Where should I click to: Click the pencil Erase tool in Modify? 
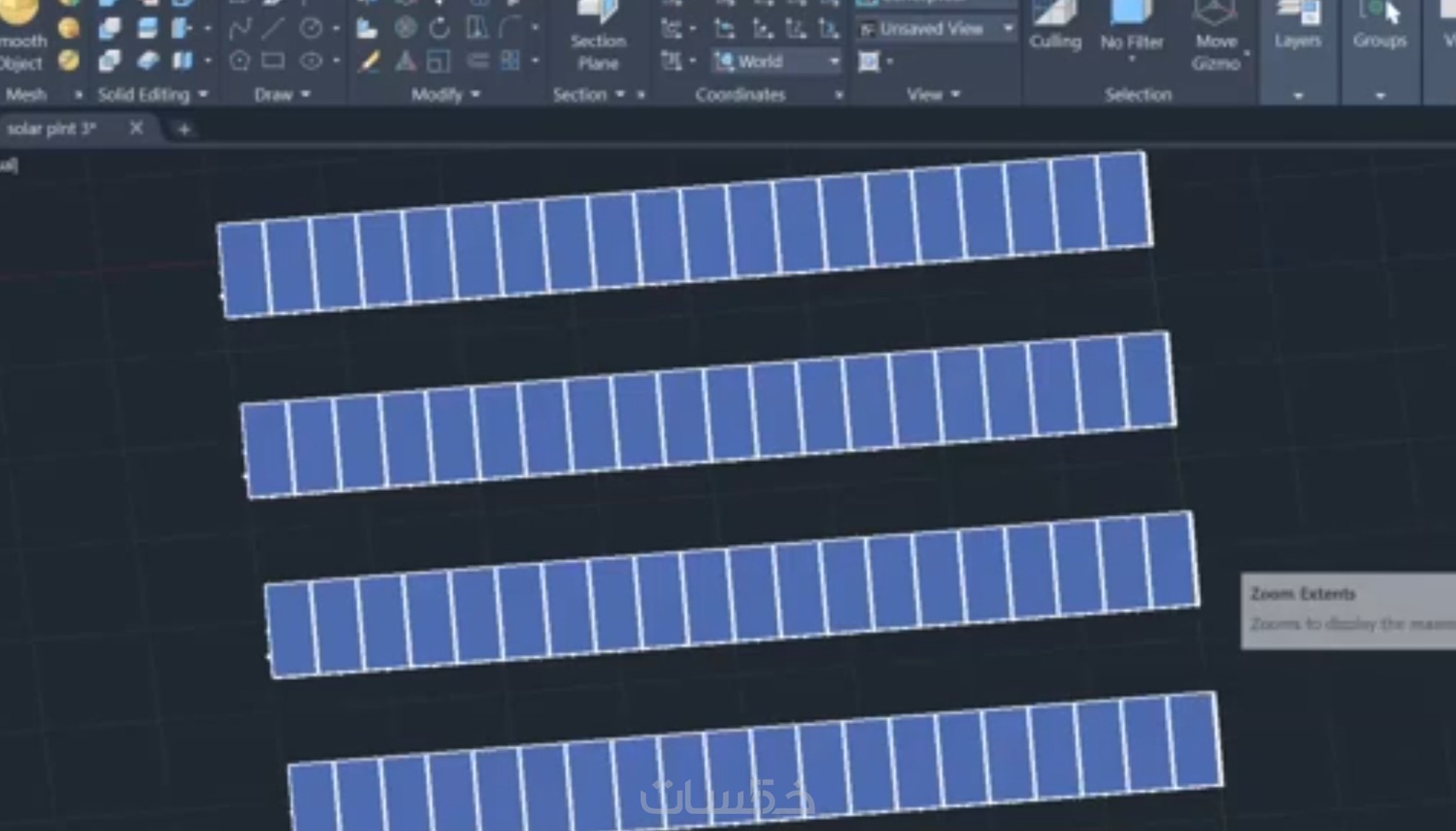click(369, 61)
